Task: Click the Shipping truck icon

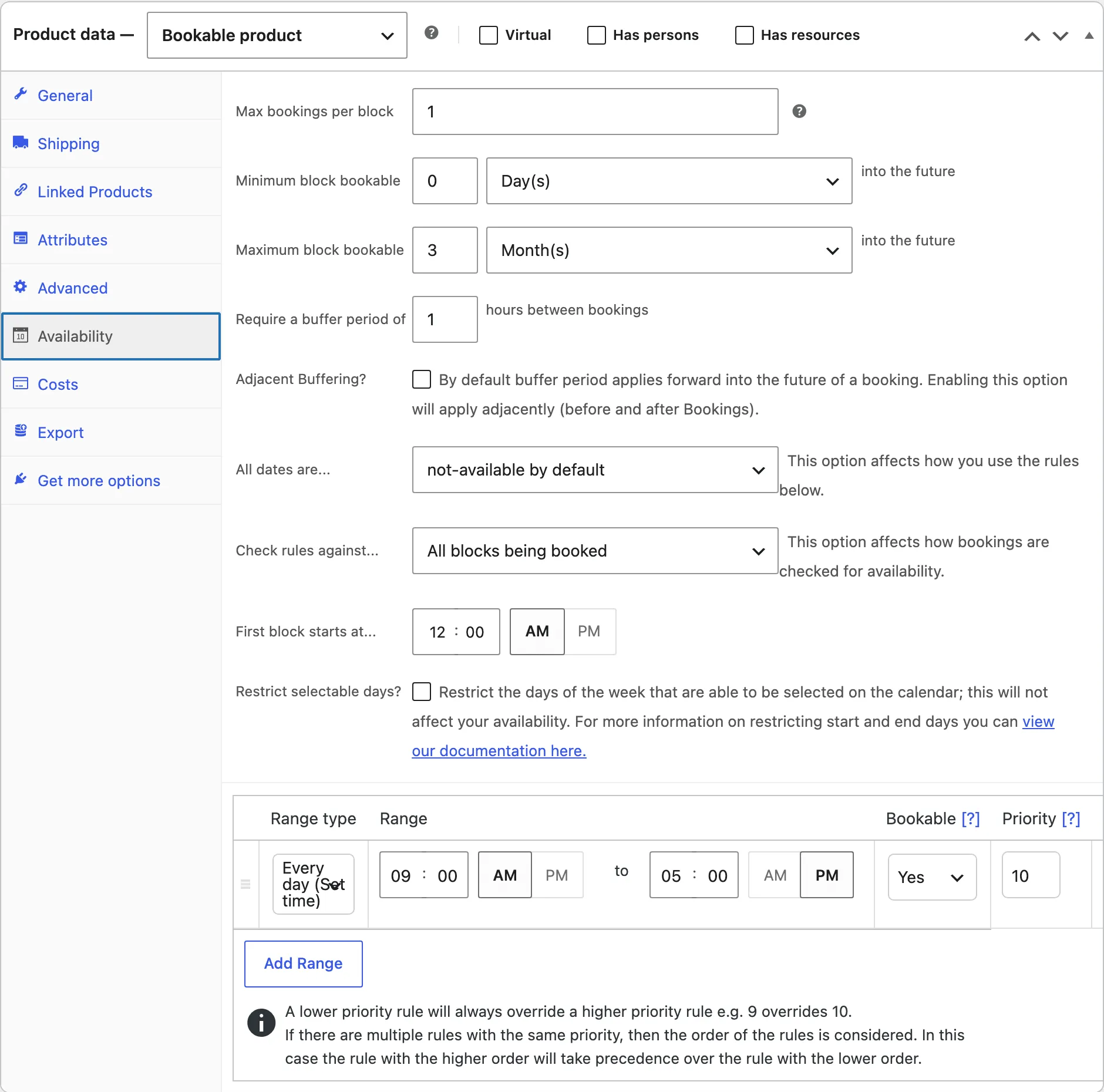Action: (21, 143)
